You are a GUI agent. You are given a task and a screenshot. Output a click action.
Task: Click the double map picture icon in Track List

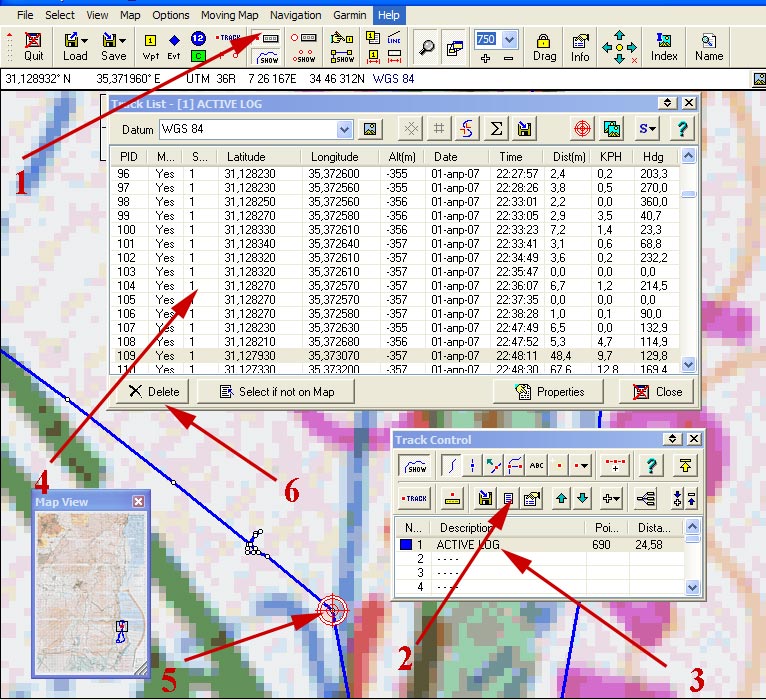[611, 129]
